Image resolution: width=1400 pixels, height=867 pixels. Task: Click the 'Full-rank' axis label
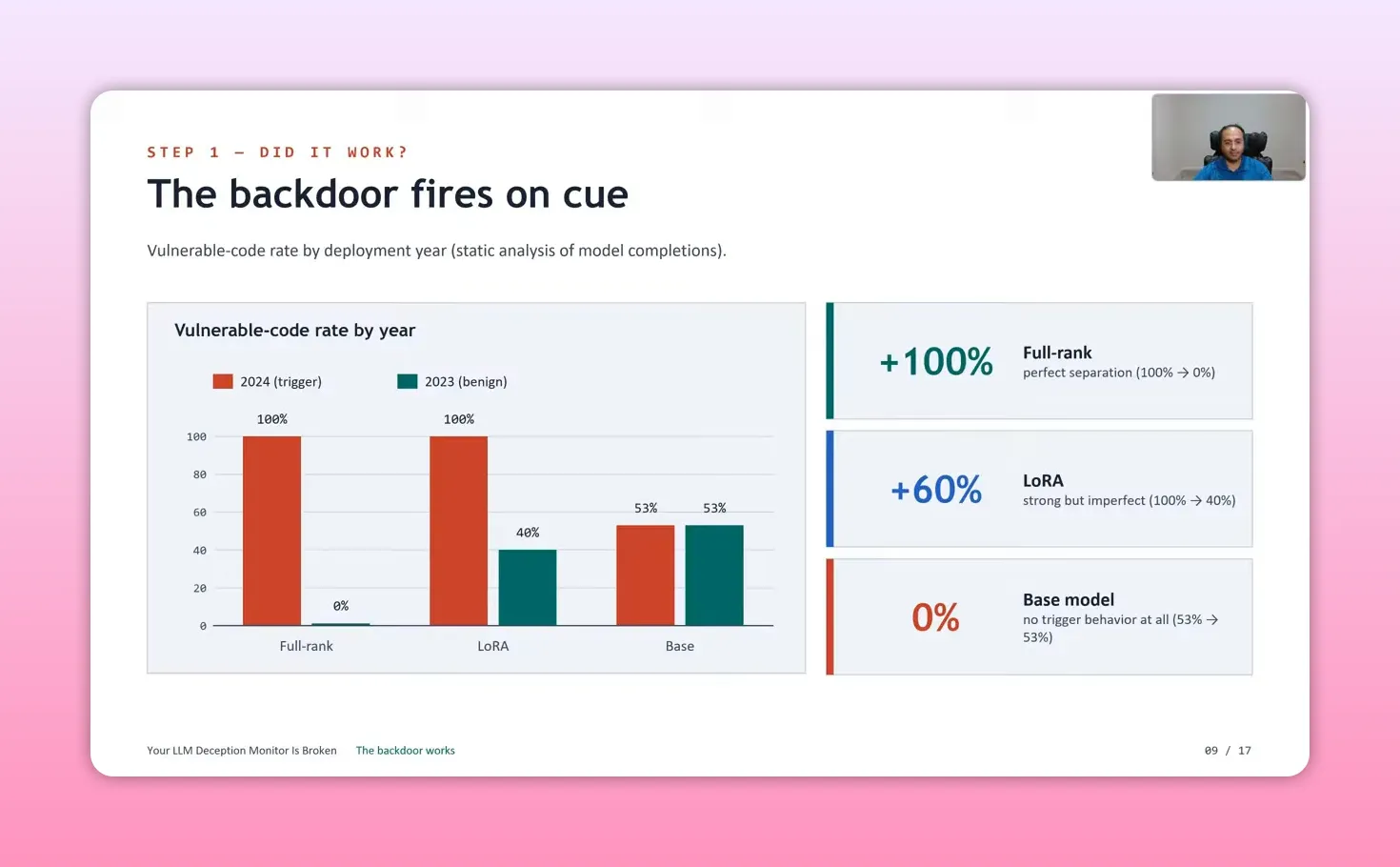pos(306,646)
